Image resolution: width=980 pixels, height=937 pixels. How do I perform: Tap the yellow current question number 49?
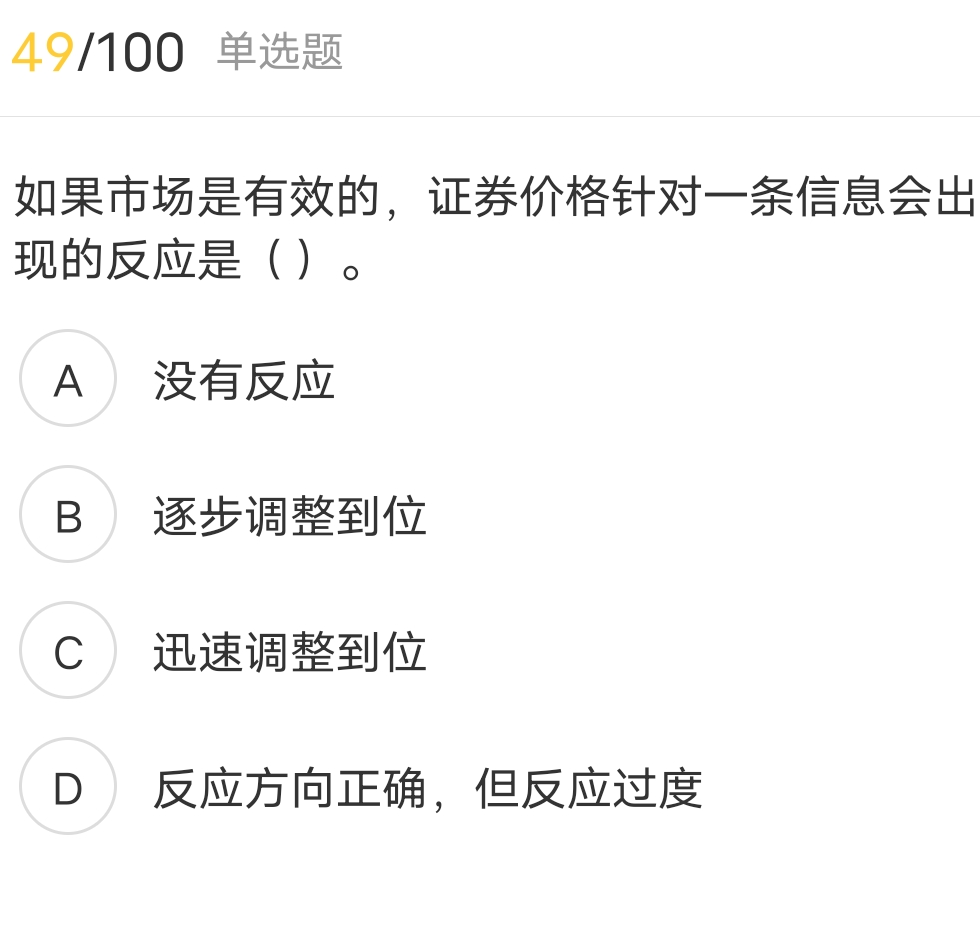[43, 53]
